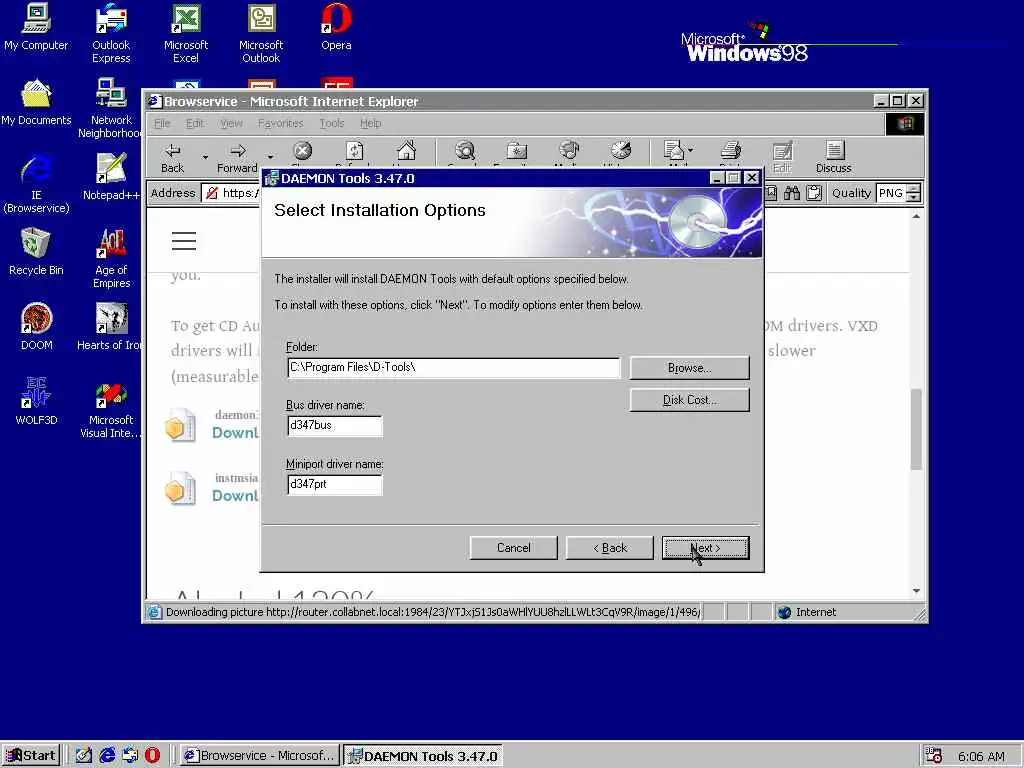Switch to DAEMON Tools 3.47.0 taskbar button

[x=423, y=756]
